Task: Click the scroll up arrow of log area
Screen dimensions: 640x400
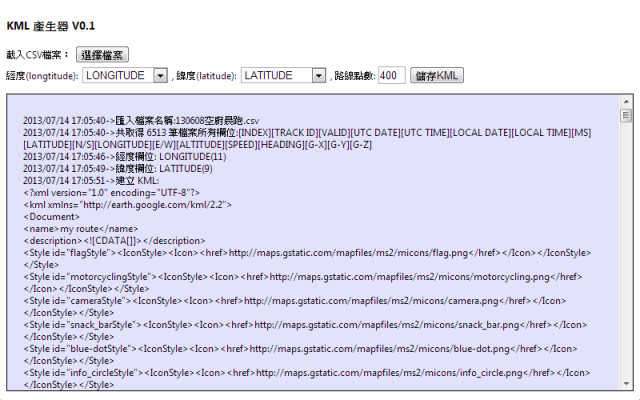Action: (626, 101)
